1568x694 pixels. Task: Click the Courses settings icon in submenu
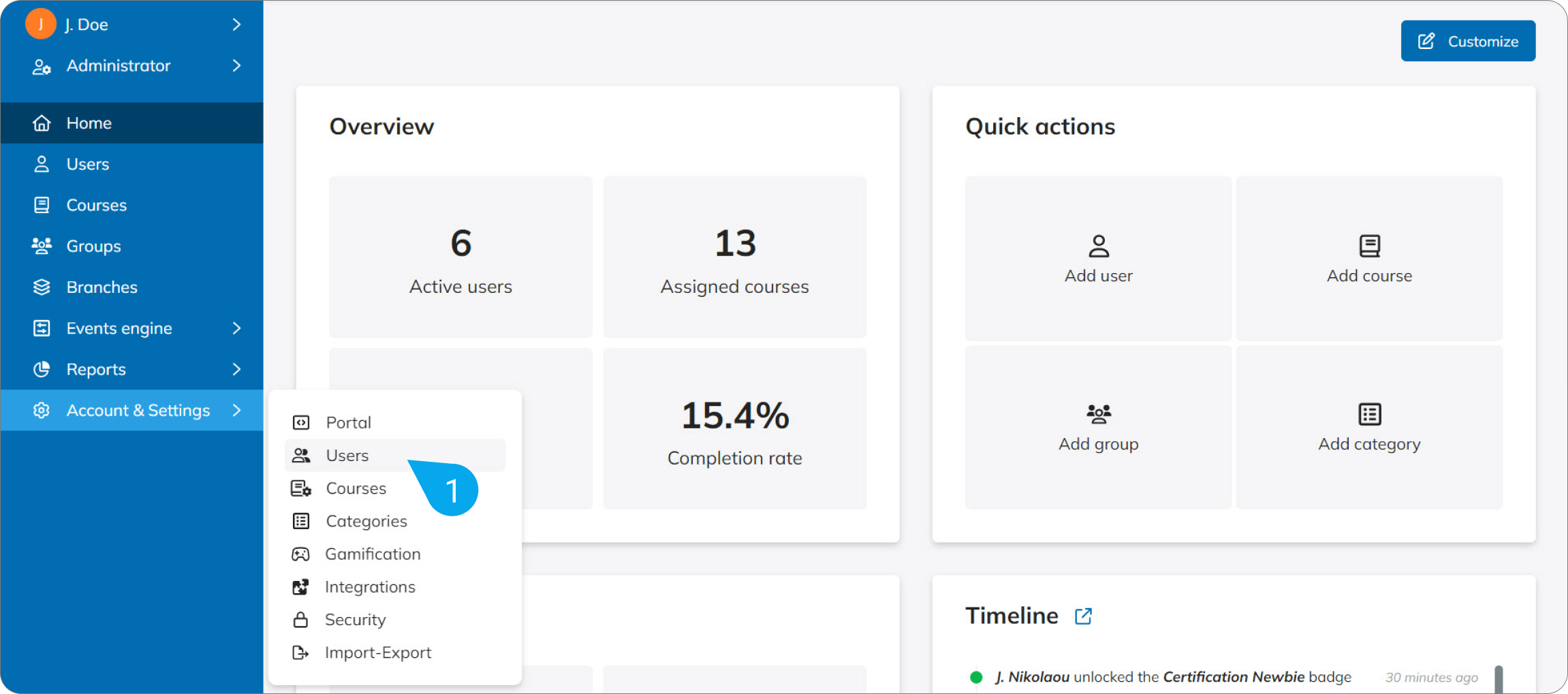[301, 488]
